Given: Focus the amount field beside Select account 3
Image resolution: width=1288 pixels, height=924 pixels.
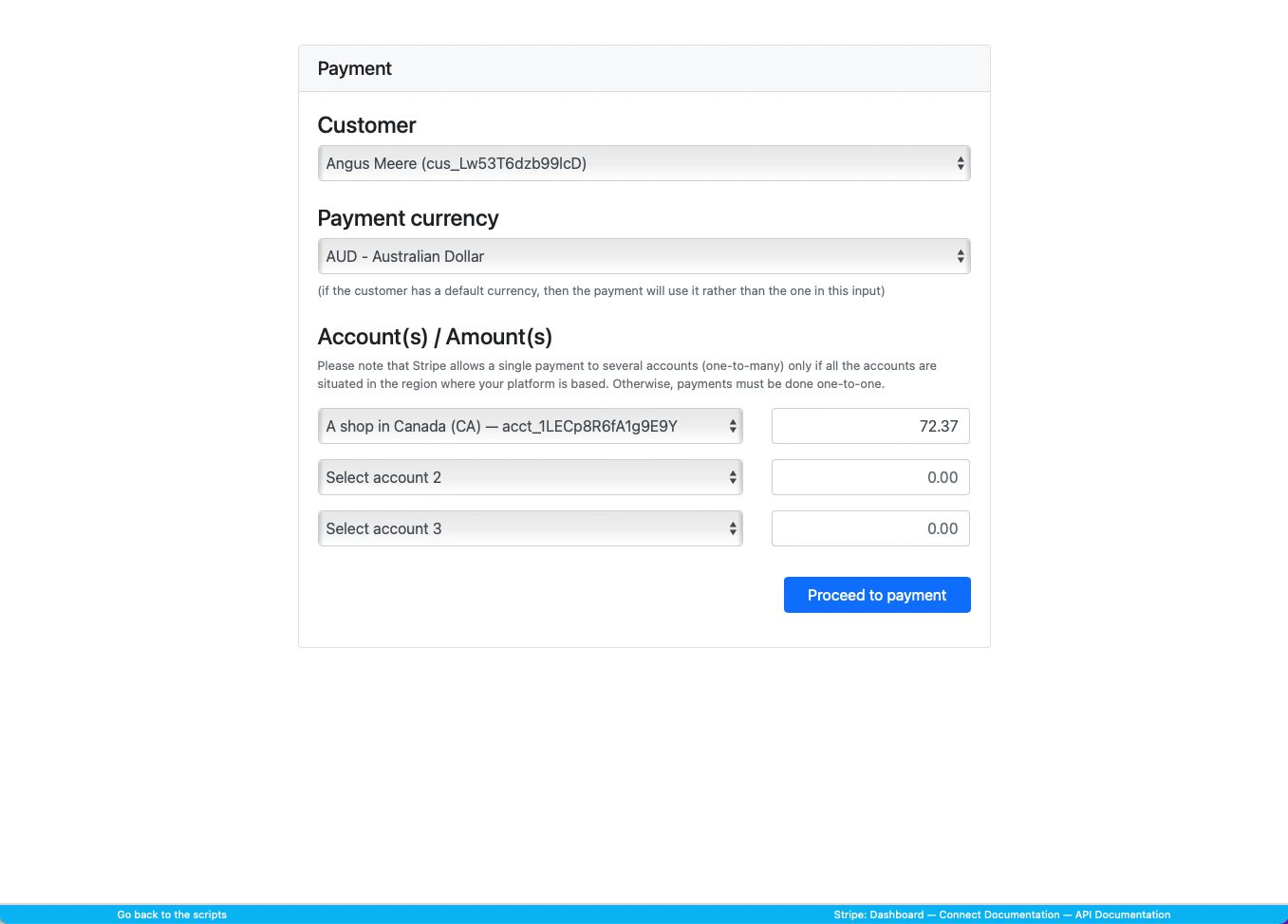Looking at the screenshot, I should tap(870, 528).
